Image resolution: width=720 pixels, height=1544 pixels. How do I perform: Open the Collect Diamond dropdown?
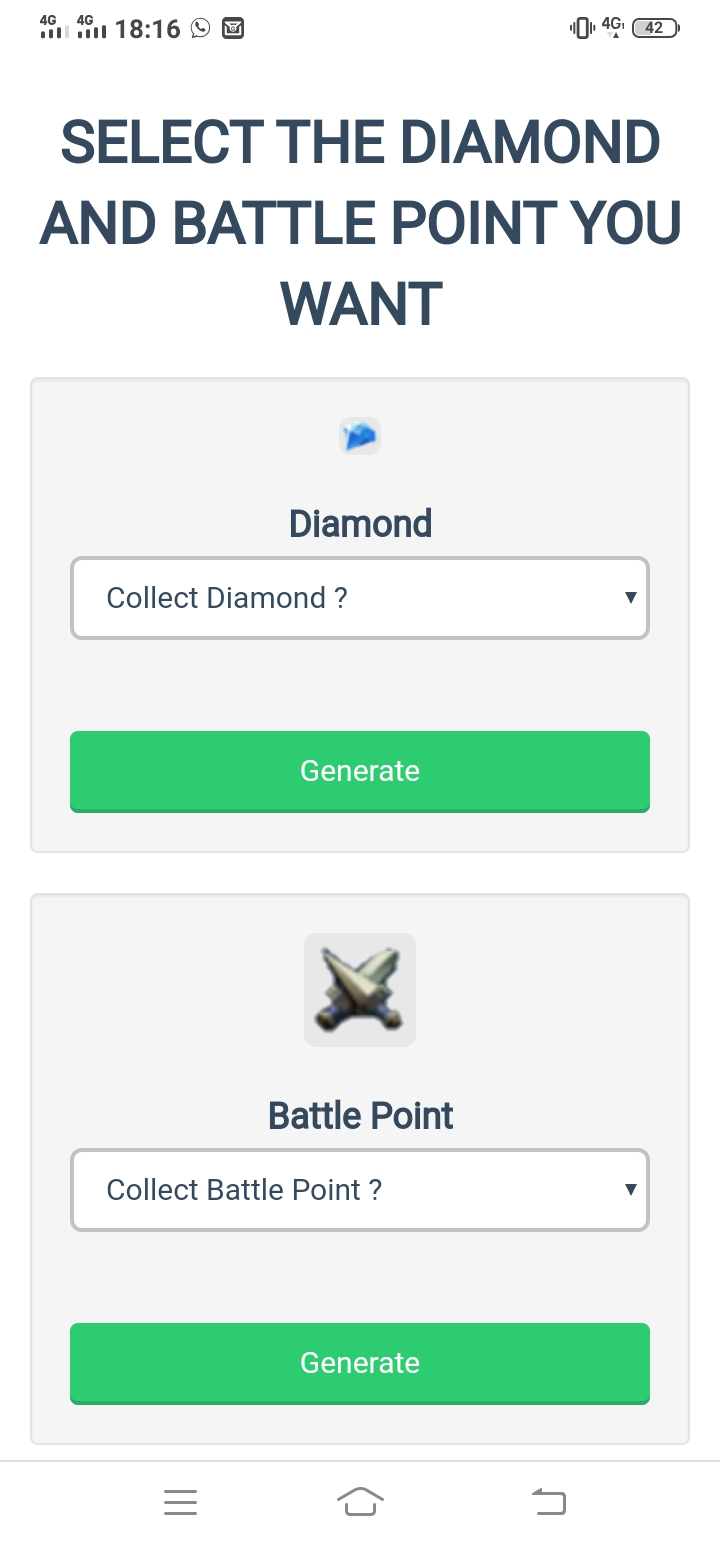tap(360, 597)
